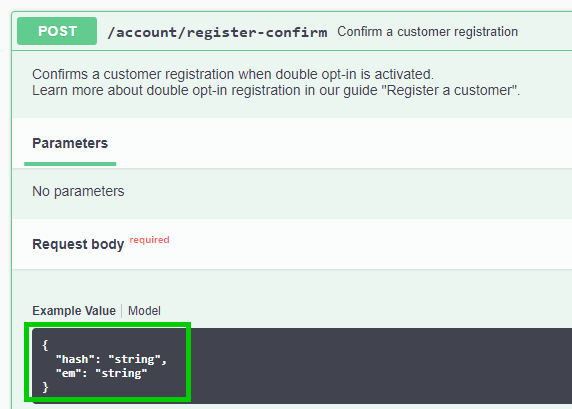Click the "string" value after em
This screenshot has height=409, width=572.
121,373
